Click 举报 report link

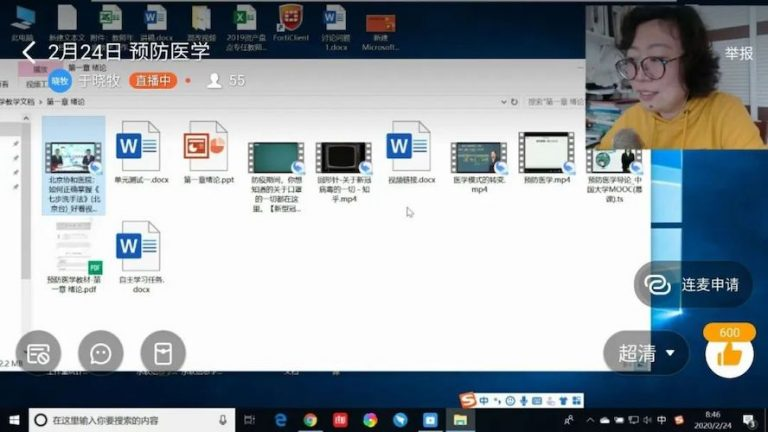coord(739,53)
